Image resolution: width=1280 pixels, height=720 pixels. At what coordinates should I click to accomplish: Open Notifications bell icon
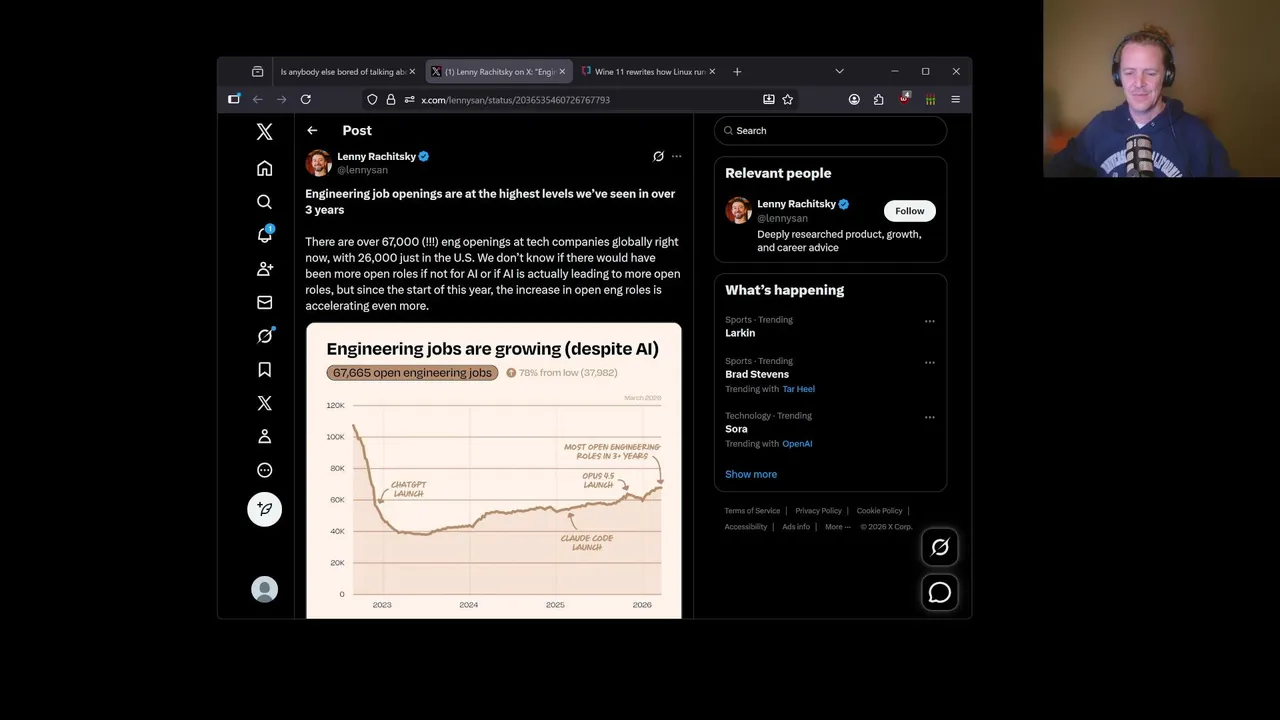[264, 235]
